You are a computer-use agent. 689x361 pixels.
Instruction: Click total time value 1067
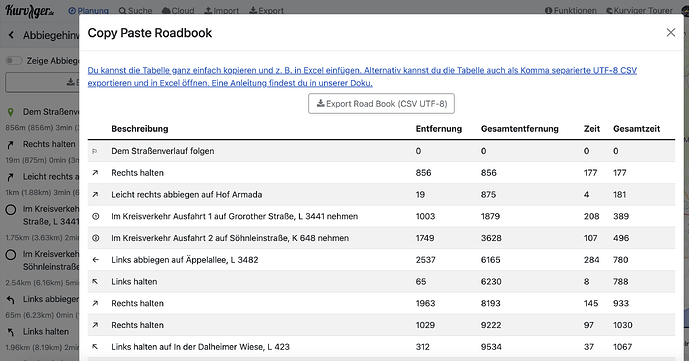point(623,347)
